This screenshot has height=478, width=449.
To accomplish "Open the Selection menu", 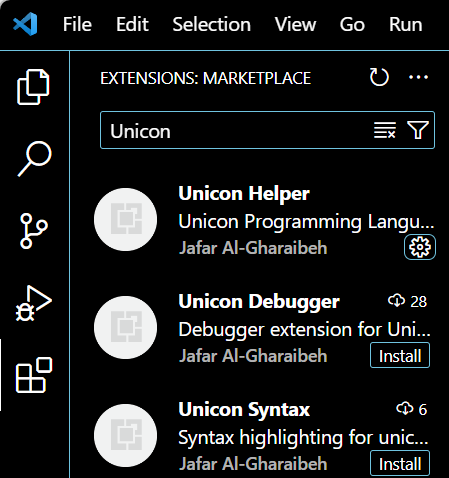I will point(211,24).
